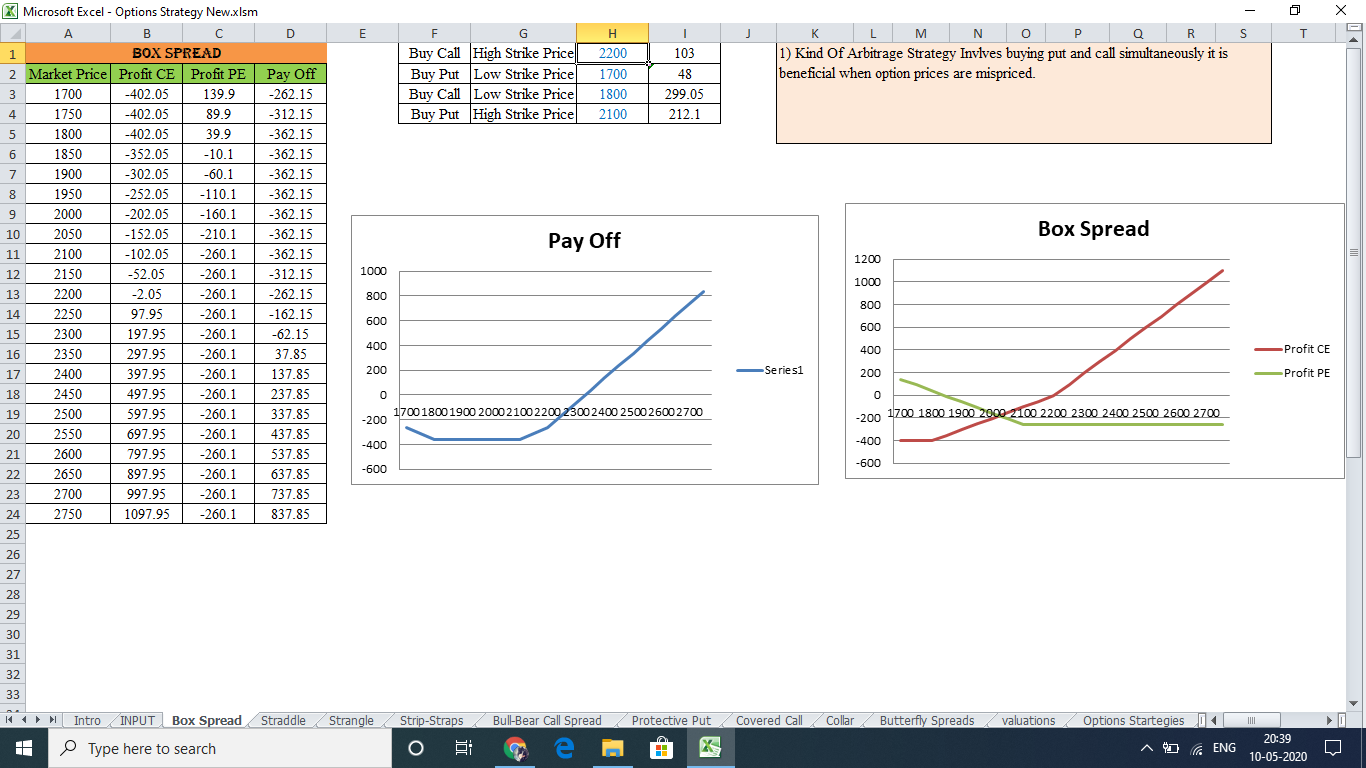
Task: Open Task View on the taskbar
Action: coord(464,748)
